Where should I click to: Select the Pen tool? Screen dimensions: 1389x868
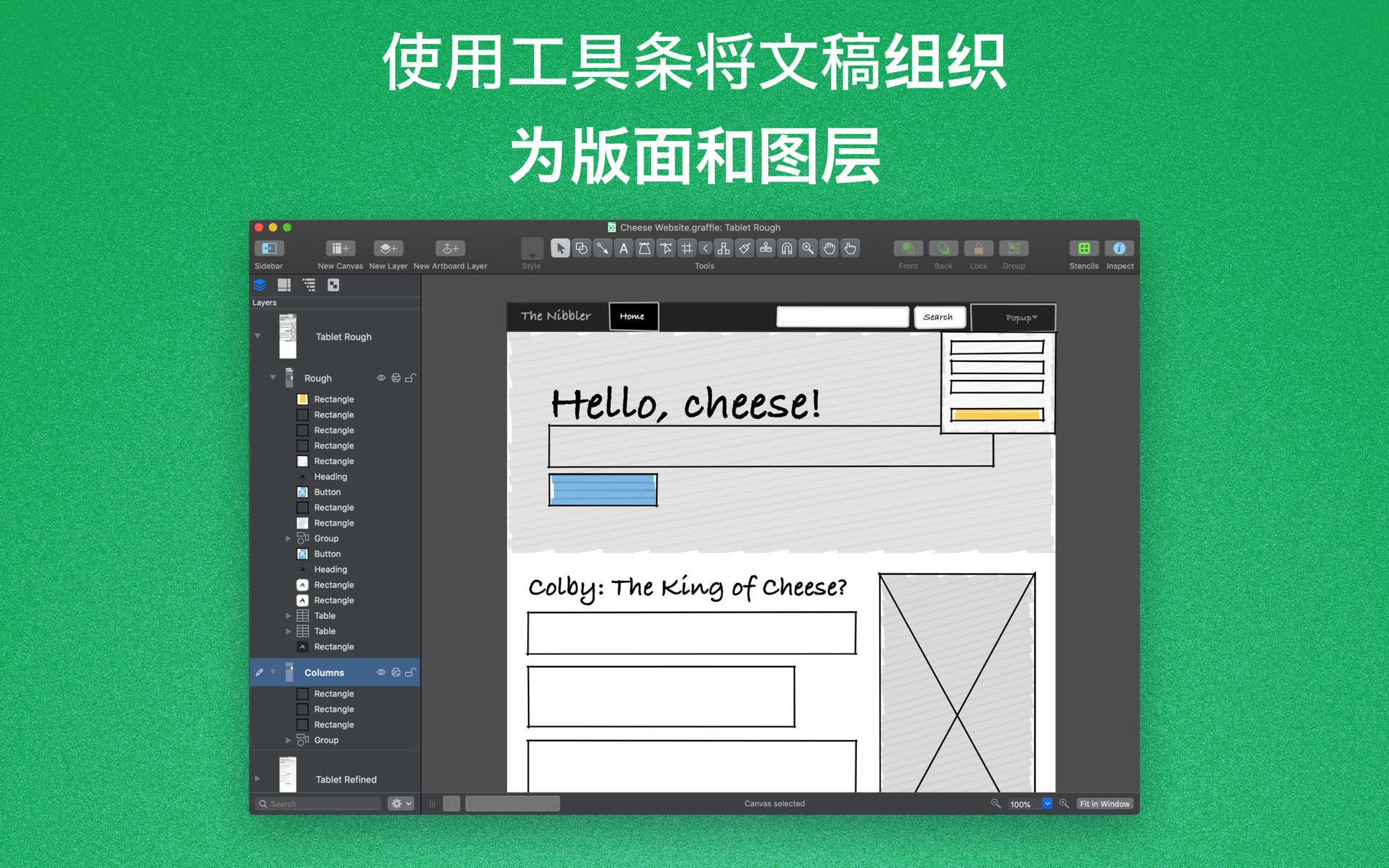(x=644, y=248)
